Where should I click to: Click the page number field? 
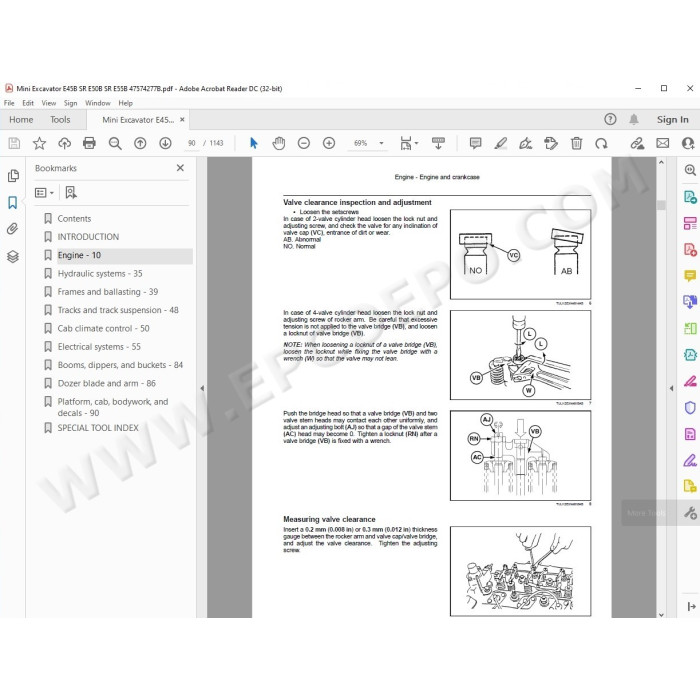pyautogui.click(x=192, y=143)
